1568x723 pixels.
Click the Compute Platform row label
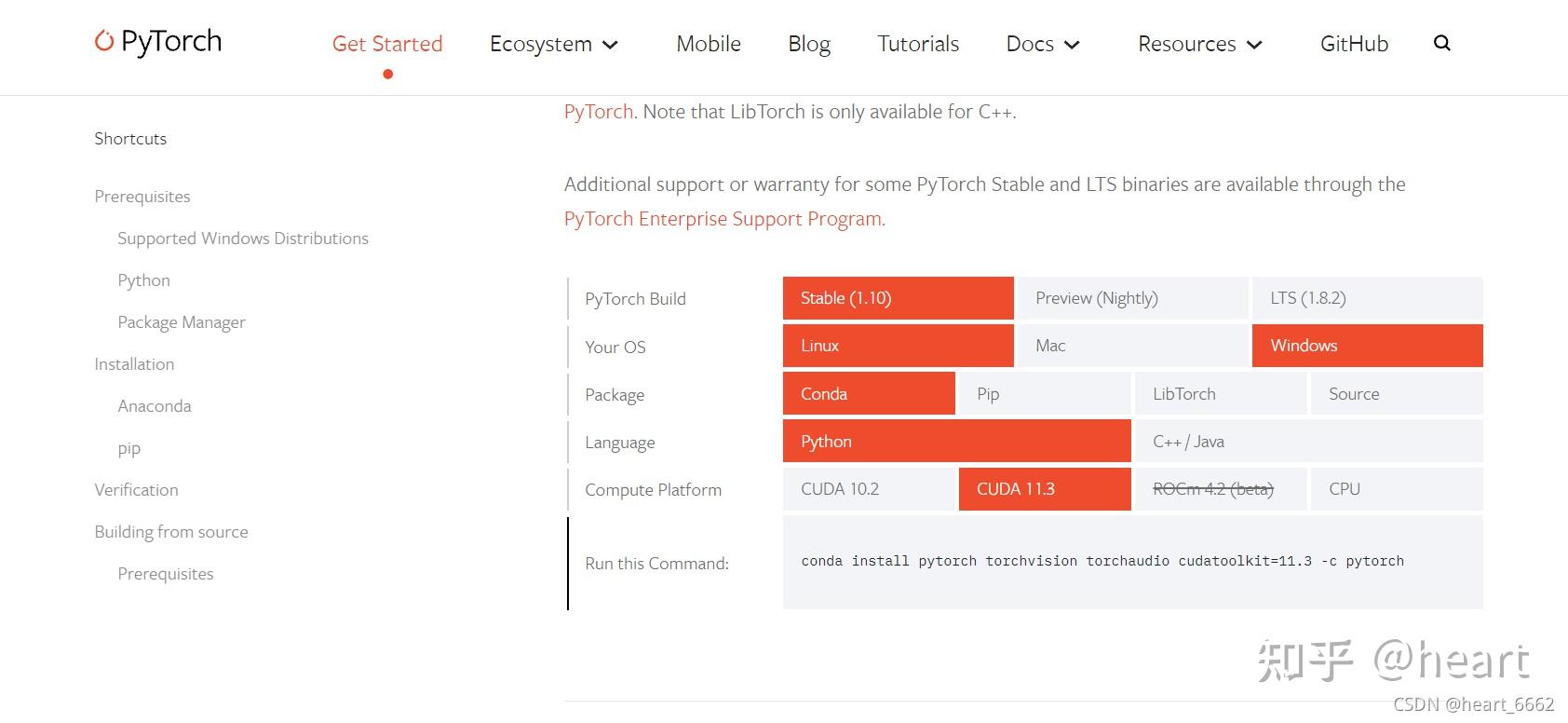653,490
